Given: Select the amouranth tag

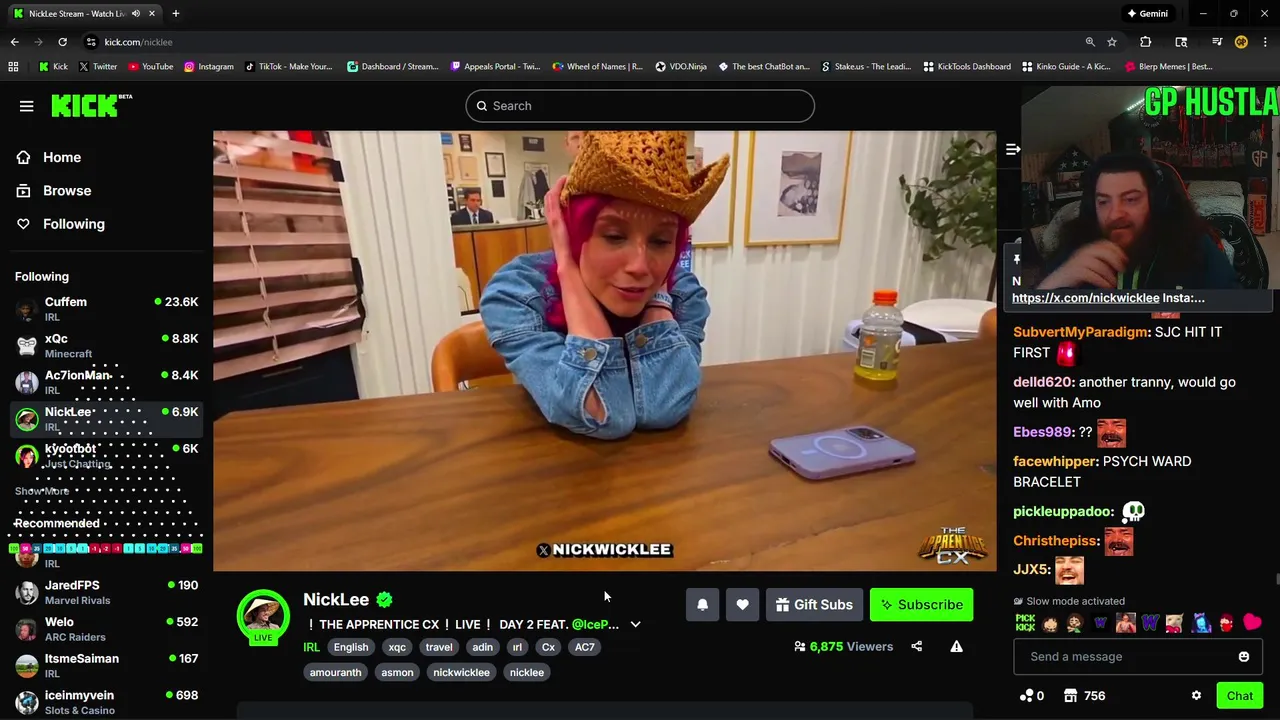Looking at the screenshot, I should click(335, 673).
